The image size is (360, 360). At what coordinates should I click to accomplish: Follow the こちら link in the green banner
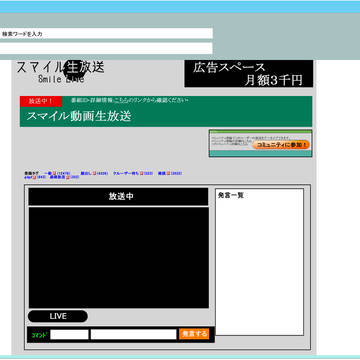121,100
